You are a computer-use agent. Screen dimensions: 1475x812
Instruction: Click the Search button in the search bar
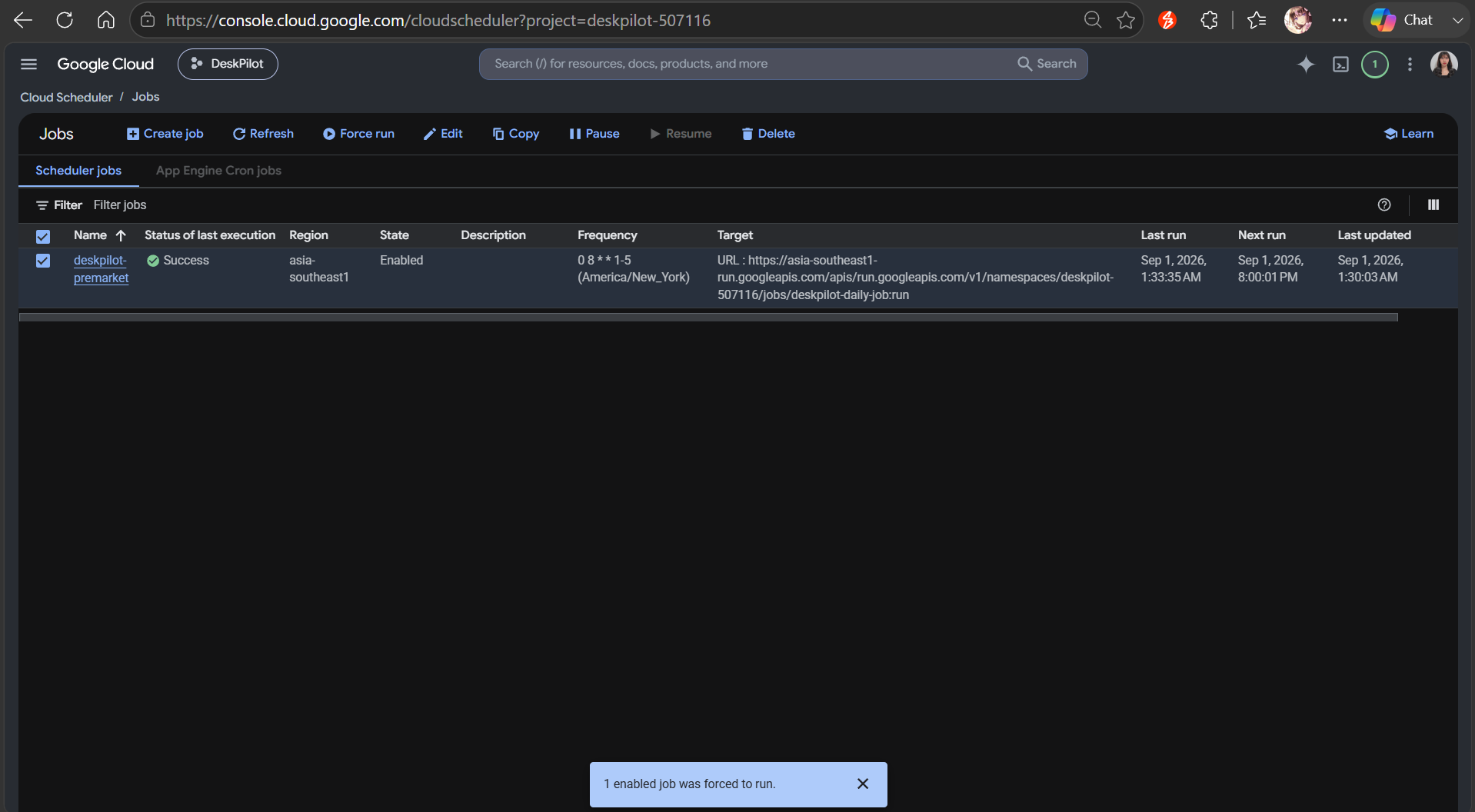click(x=1047, y=64)
